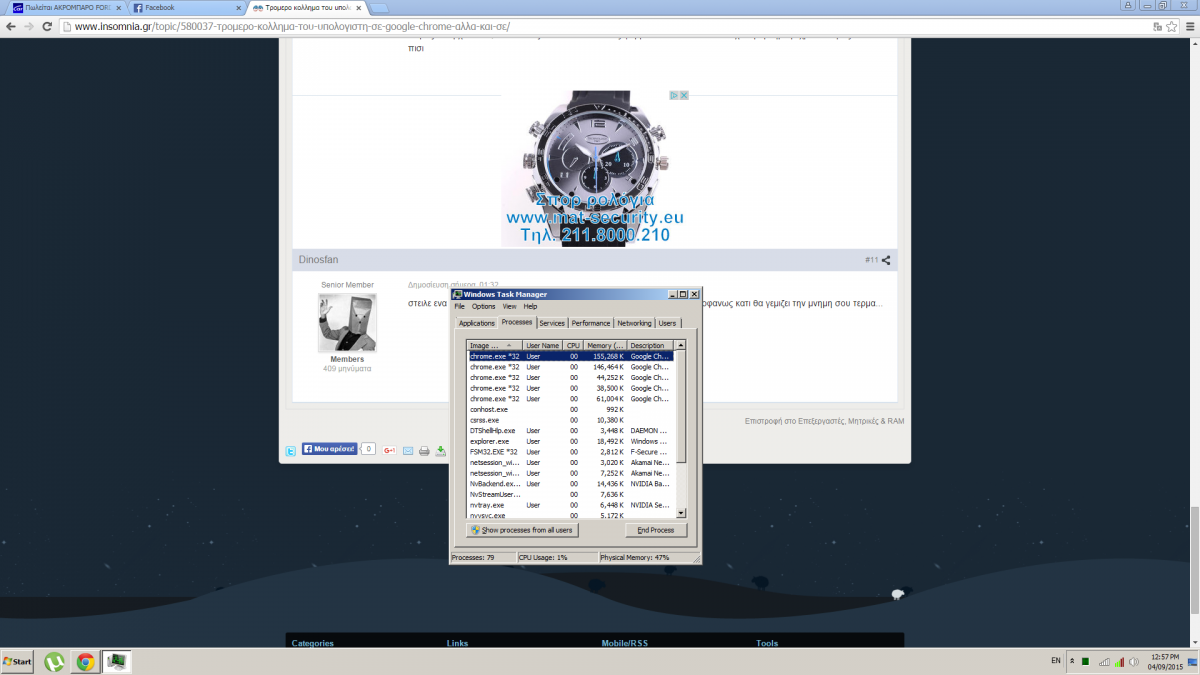Image resolution: width=1200 pixels, height=675 pixels.
Task: Select the explorer.exe process row
Action: pyautogui.click(x=572, y=441)
